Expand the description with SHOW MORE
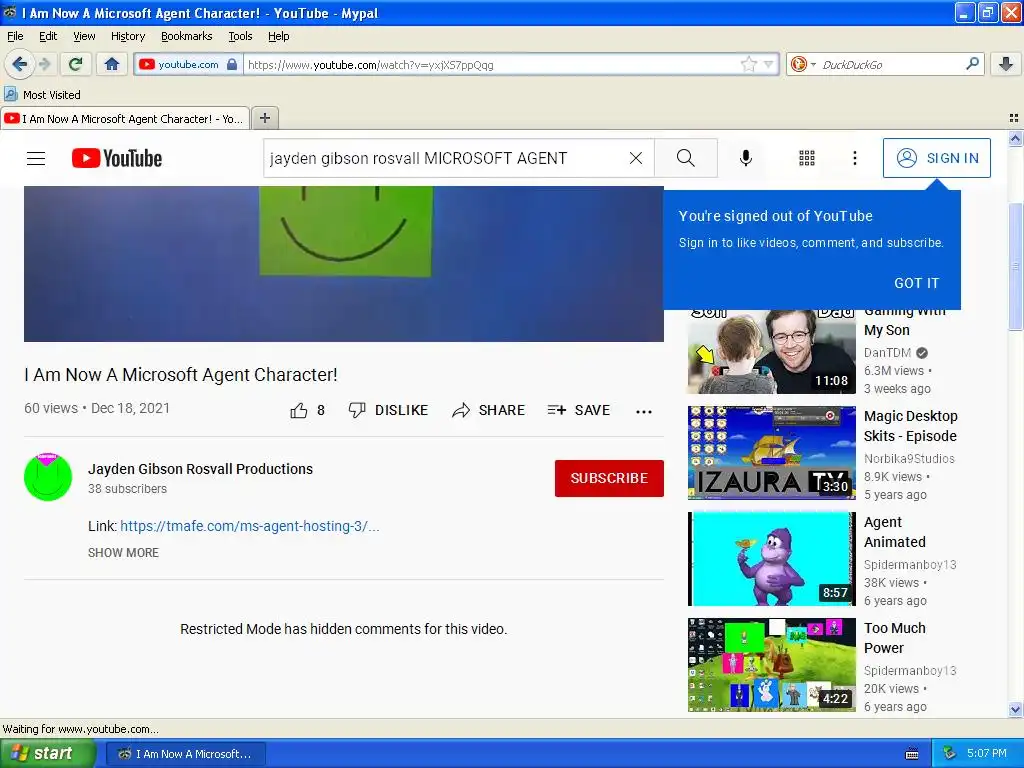 click(123, 552)
